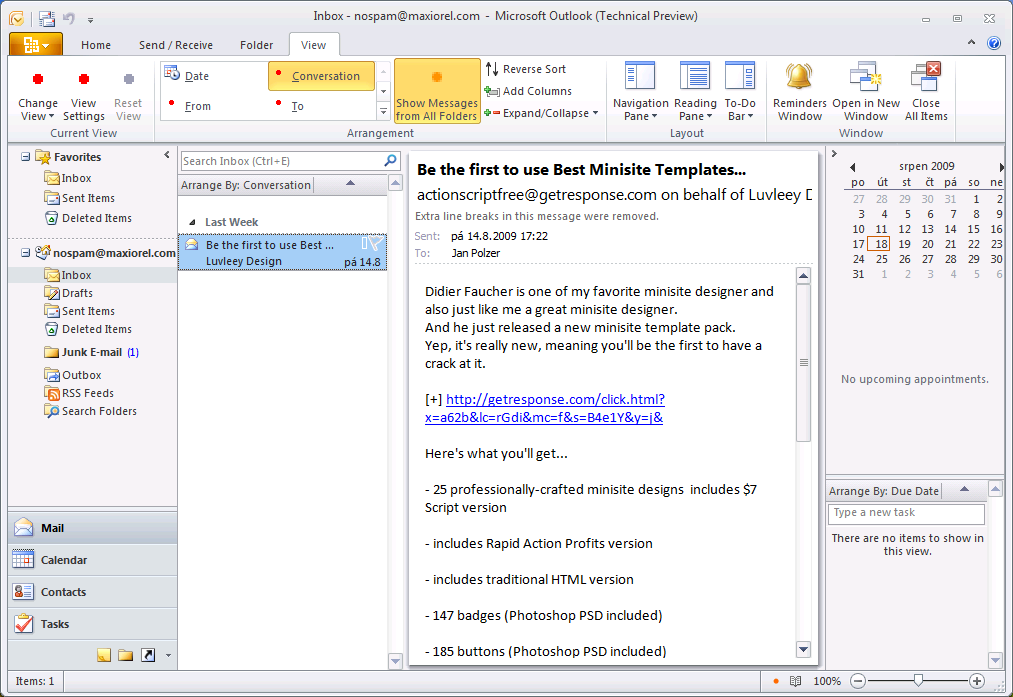Viewport: 1013px width, 697px height.
Task: Open the Outbox folder
Action: click(x=81, y=375)
